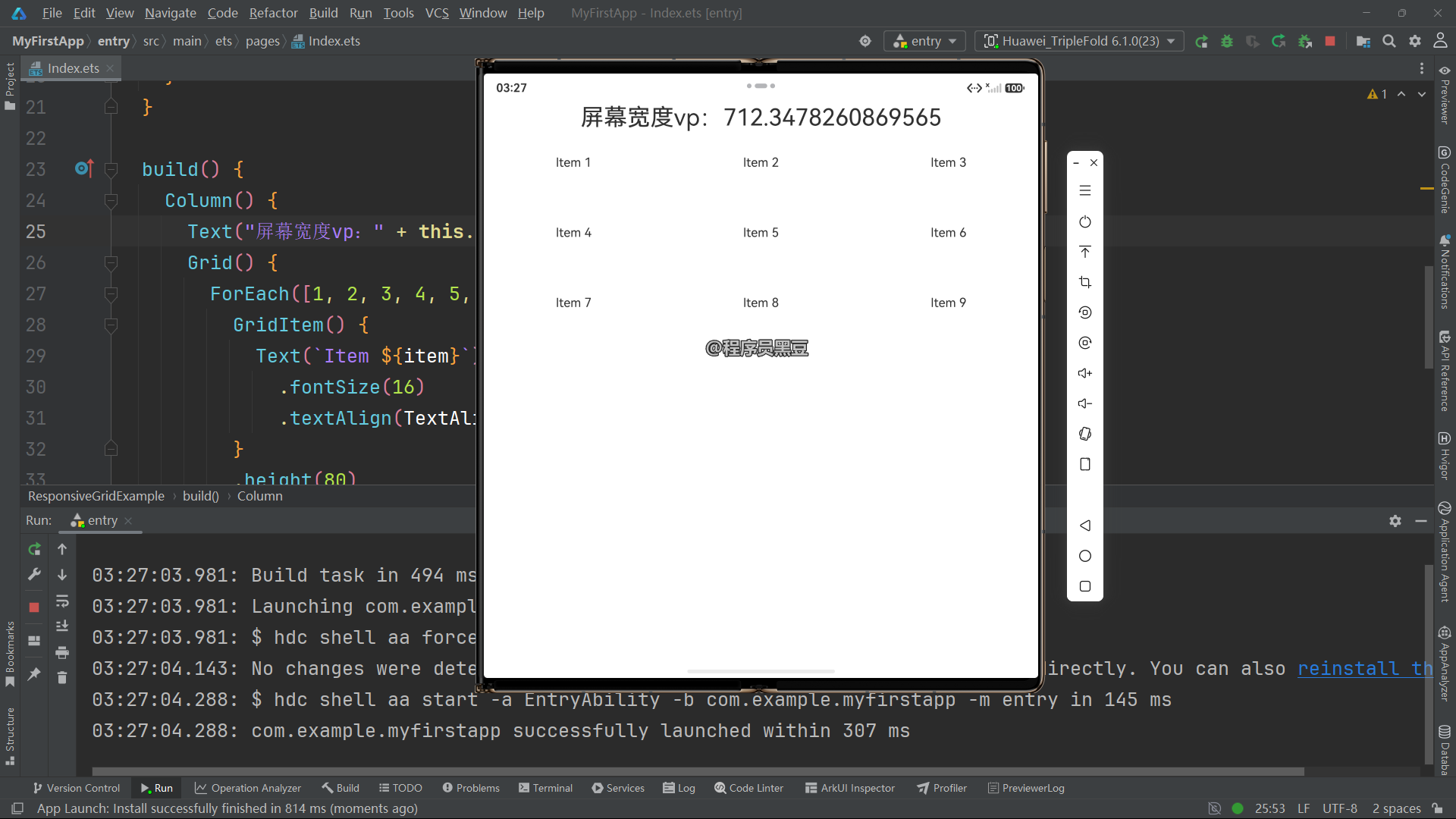Click the reinstall link in Run console

pos(1364,668)
